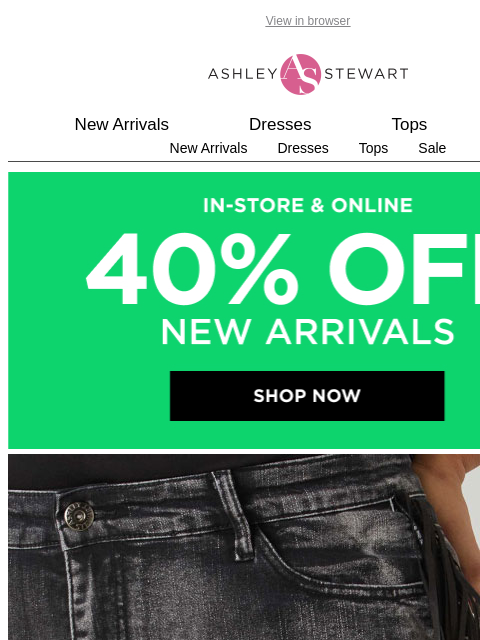This screenshot has height=640, width=480.
Task: Click the belt loop on the jeans
Action: [x=234, y=514]
